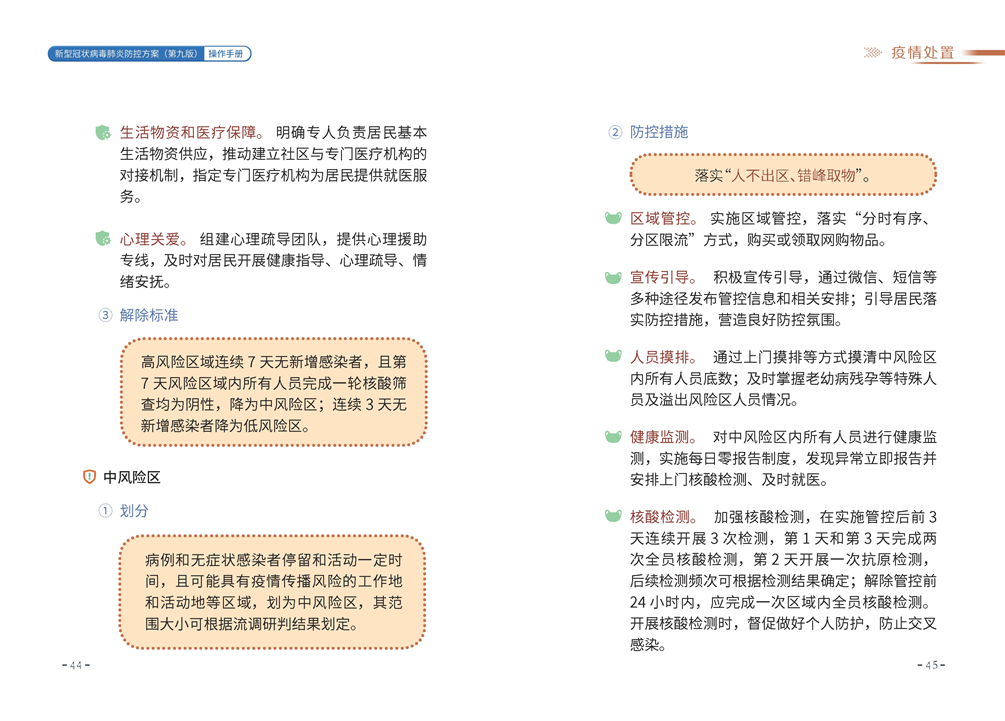Click the circled number ① before 划分
Image resolution: width=1005 pixels, height=721 pixels.
[105, 511]
